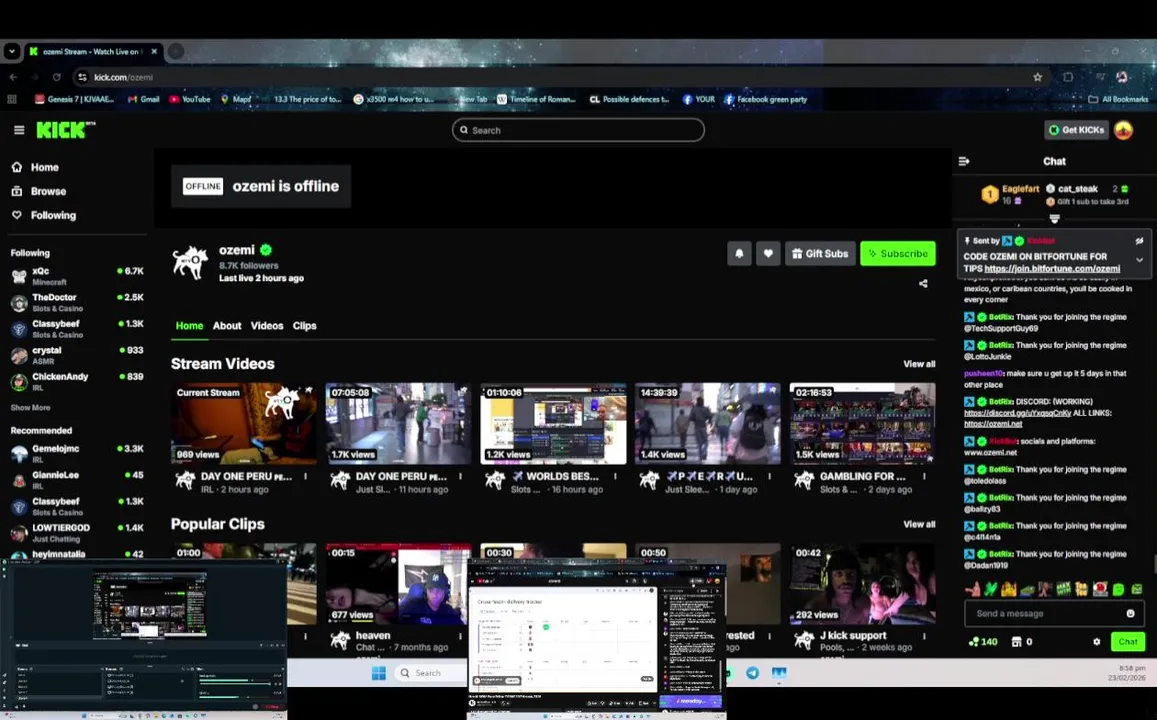
Task: Toggle the heart follow button
Action: pyautogui.click(x=767, y=253)
